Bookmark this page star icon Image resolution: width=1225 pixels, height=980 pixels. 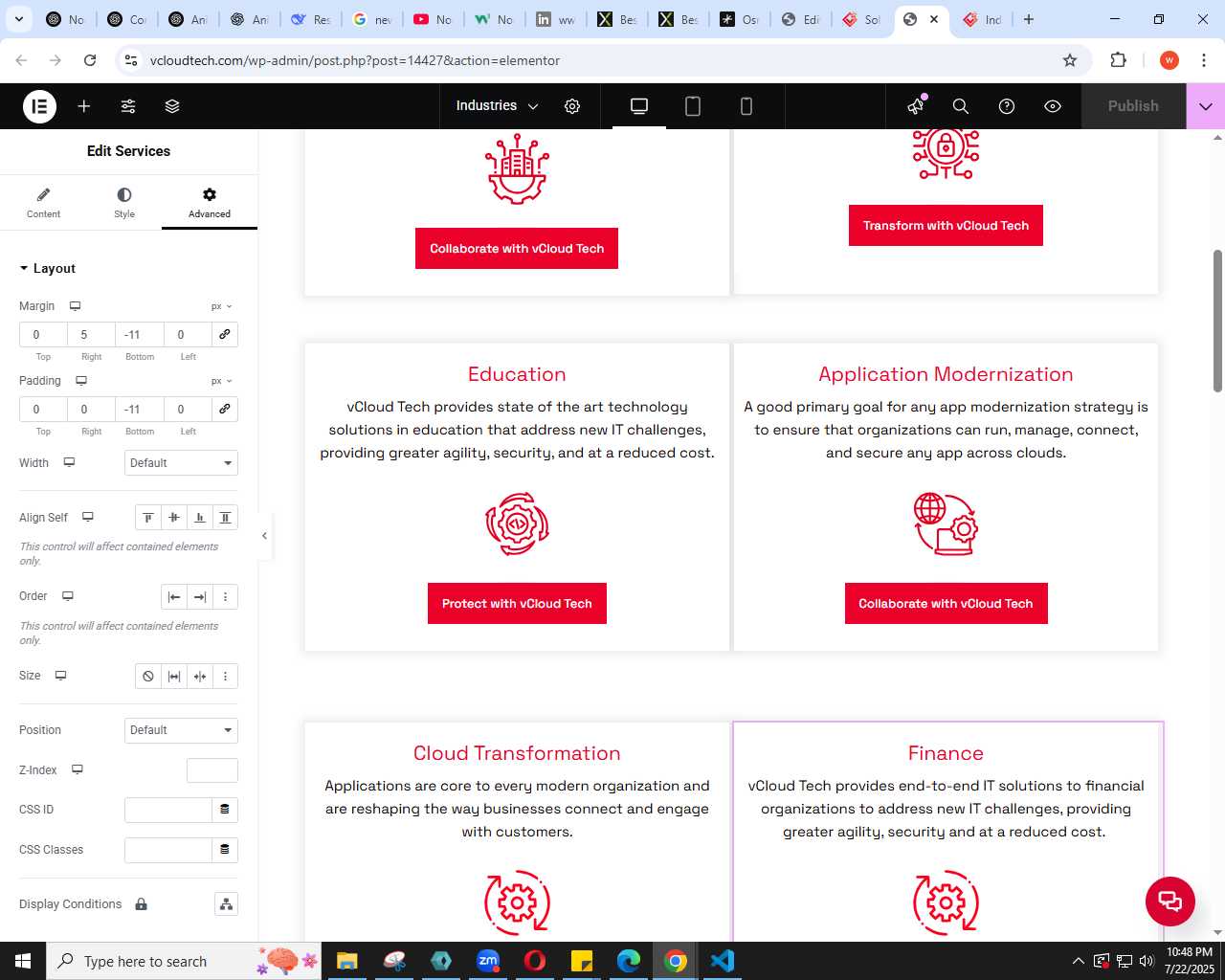[1070, 60]
